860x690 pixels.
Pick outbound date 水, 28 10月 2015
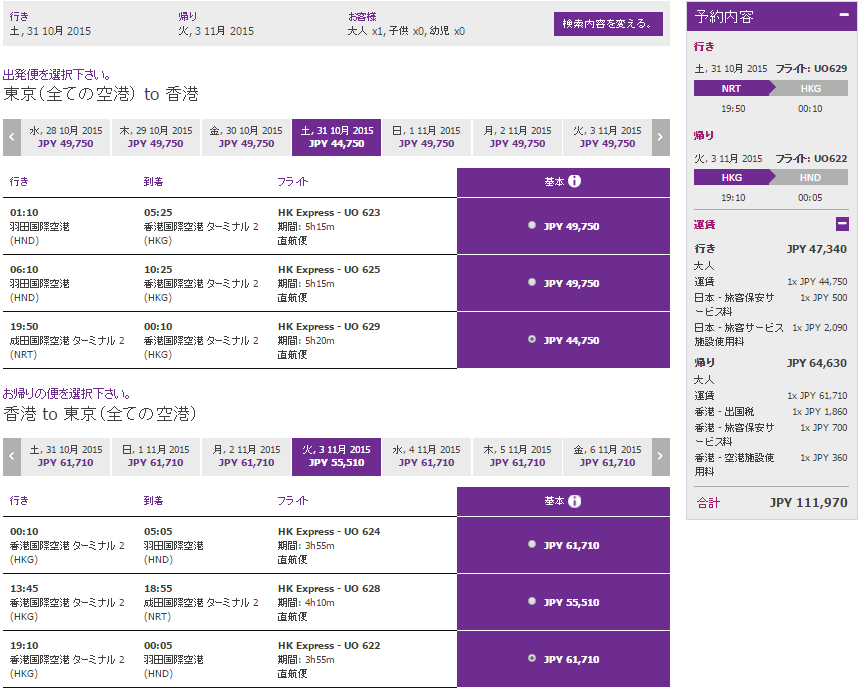(x=66, y=138)
